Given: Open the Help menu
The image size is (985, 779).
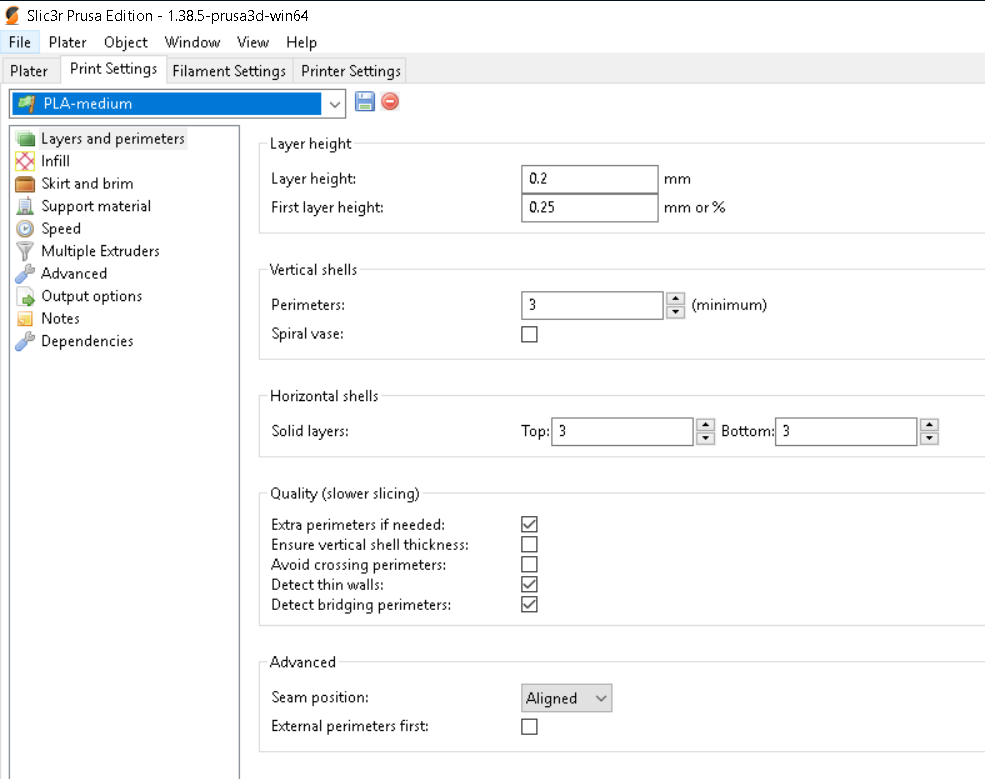Looking at the screenshot, I should tap(302, 42).
